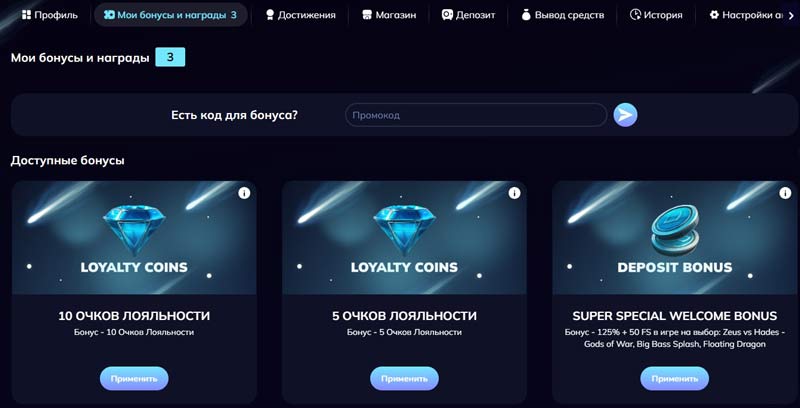Image resolution: width=800 pixels, height=408 pixels.
Task: Click the promo code send arrow icon
Action: [x=625, y=115]
